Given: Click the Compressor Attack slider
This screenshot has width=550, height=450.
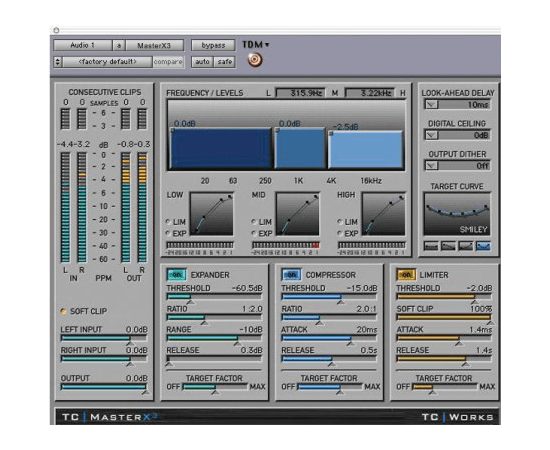Looking at the screenshot, I should 329,338.
